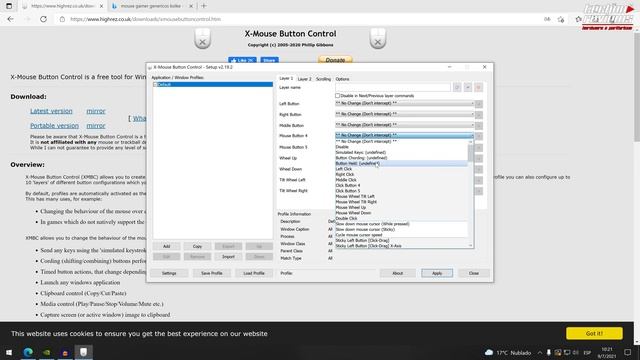Open the NVIDIA app from the taskbar
The width and height of the screenshot is (640, 360).
47,352
